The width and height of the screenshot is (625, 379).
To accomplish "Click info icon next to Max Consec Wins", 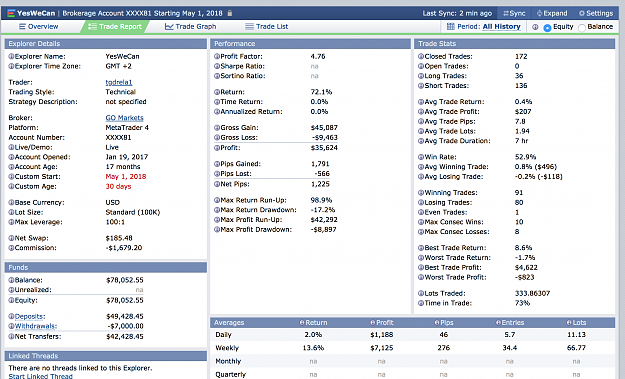I will (x=421, y=222).
